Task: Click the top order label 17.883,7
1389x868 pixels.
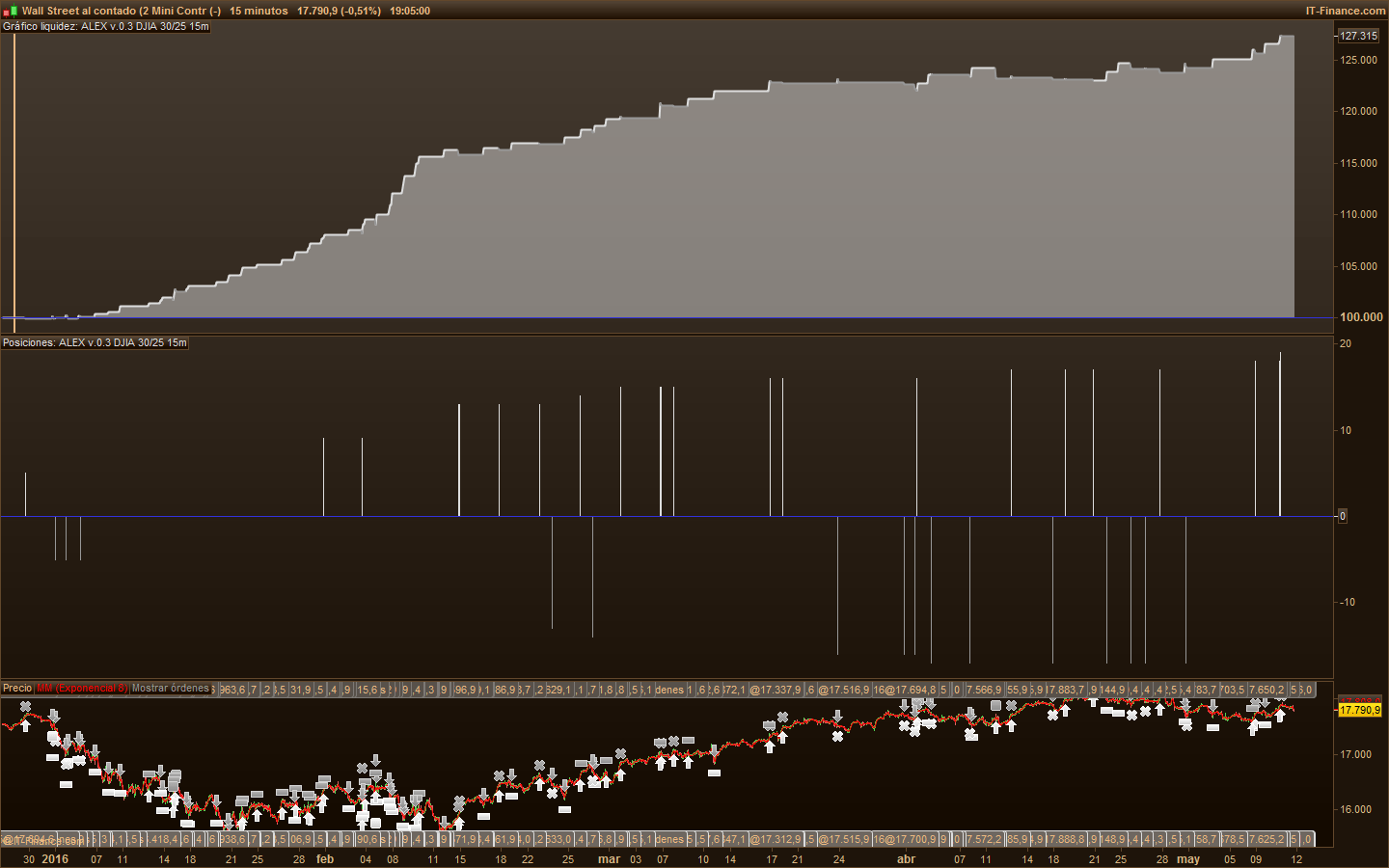Action: [x=1067, y=690]
